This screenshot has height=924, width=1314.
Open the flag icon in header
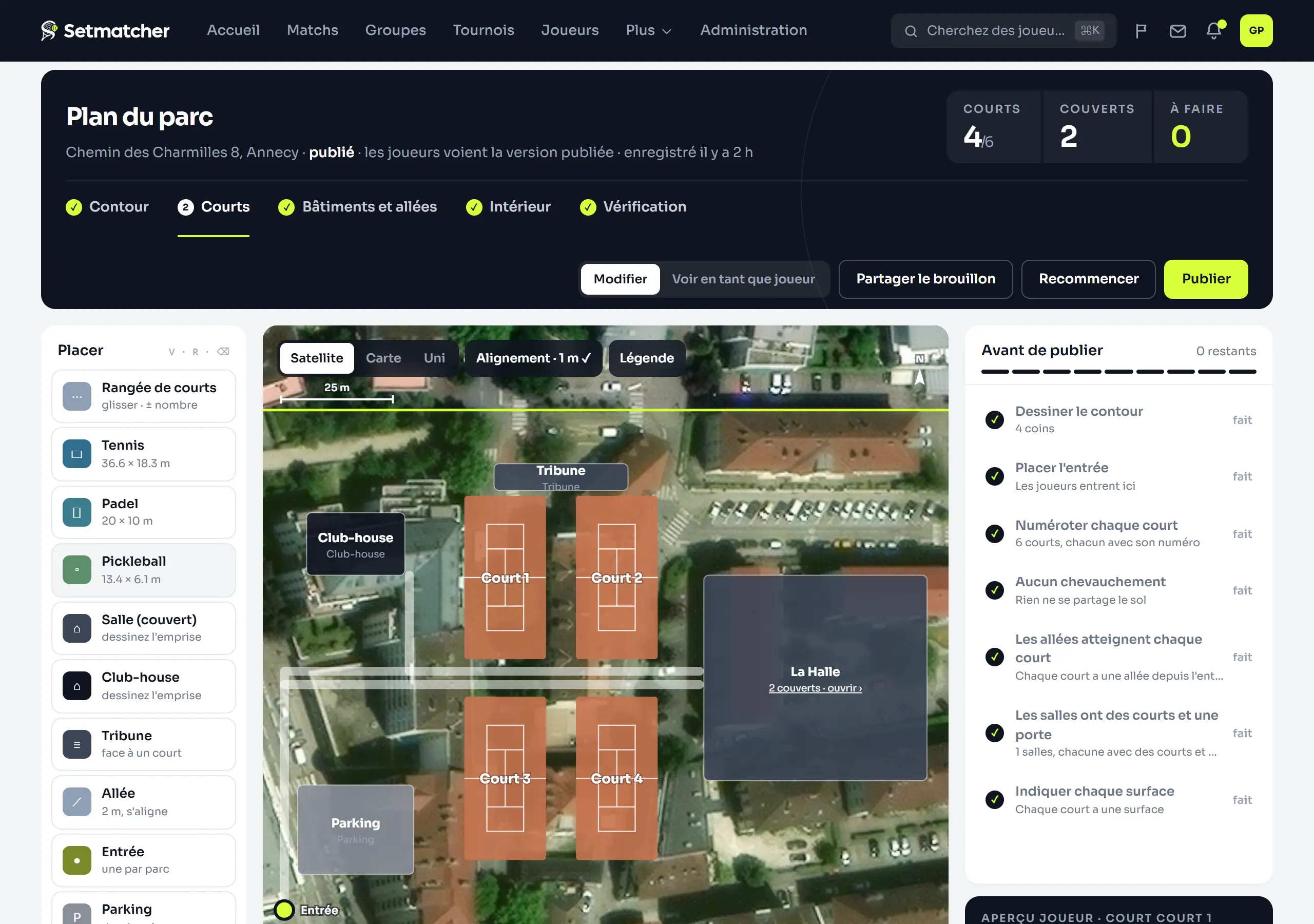[1141, 31]
